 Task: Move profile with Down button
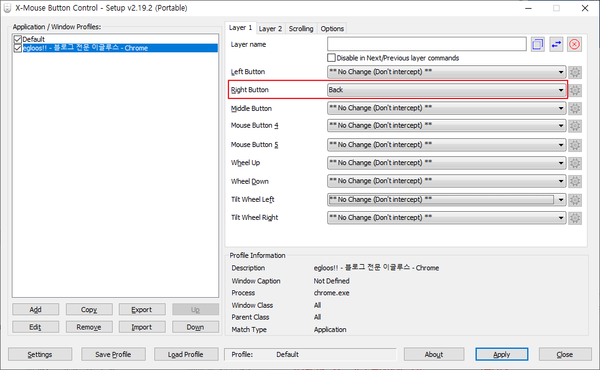[195, 327]
